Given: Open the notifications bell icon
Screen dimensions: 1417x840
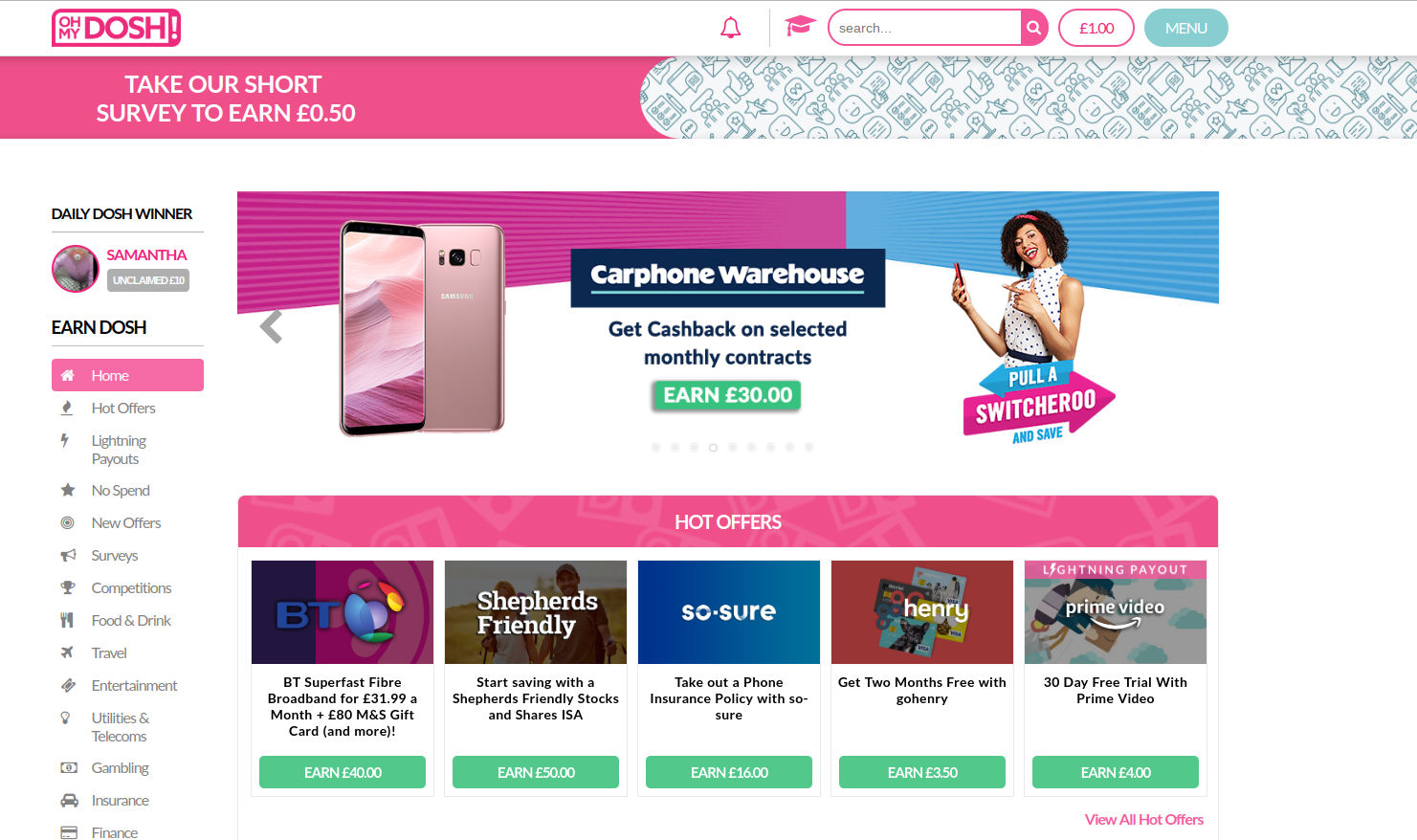Looking at the screenshot, I should [x=730, y=28].
